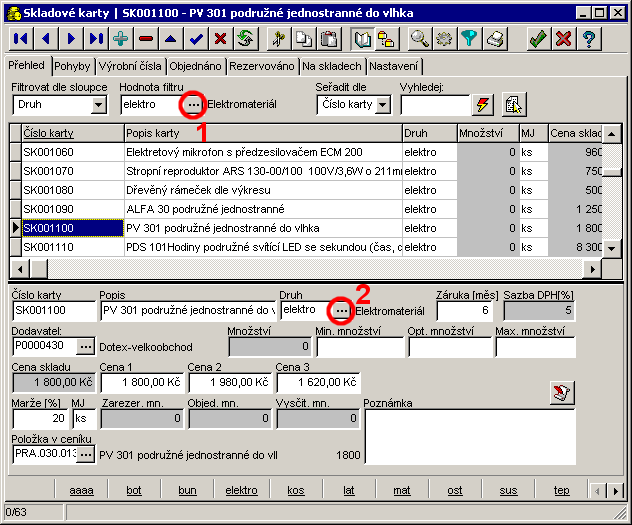Screen dimensions: 632x525
Task: Add new record with plus icon
Action: 121,39
